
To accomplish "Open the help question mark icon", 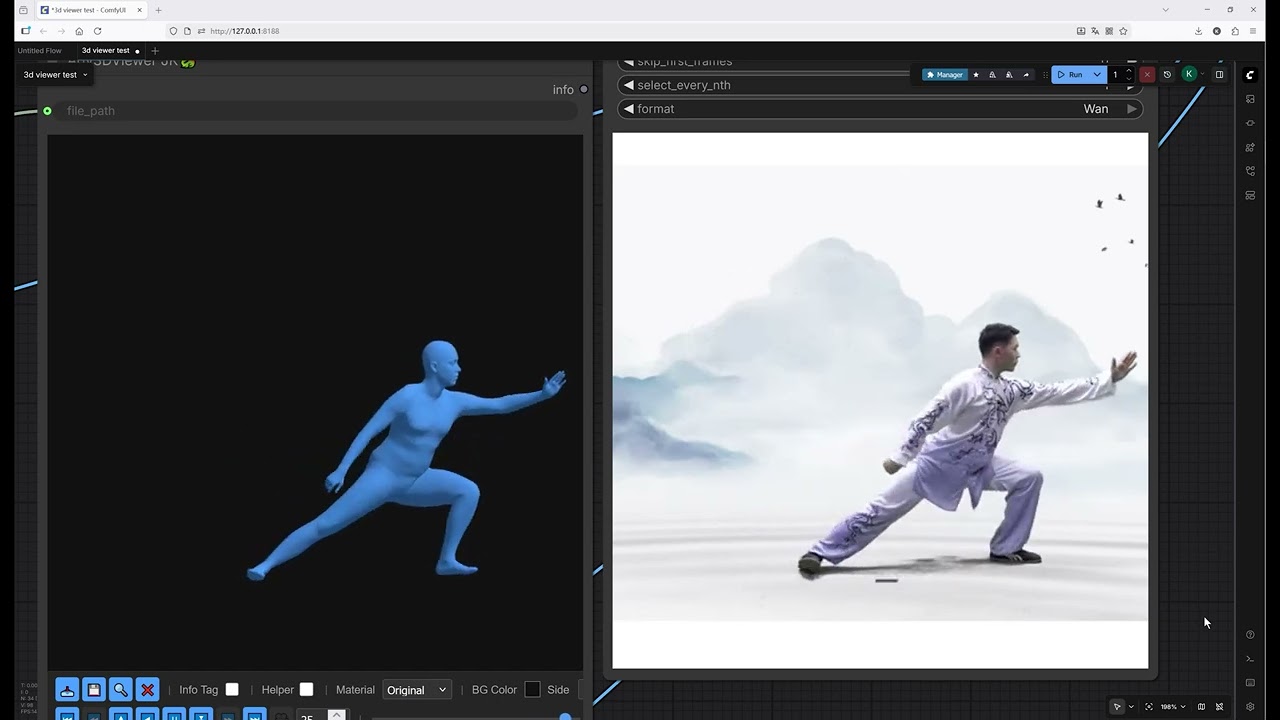I will 1250,635.
